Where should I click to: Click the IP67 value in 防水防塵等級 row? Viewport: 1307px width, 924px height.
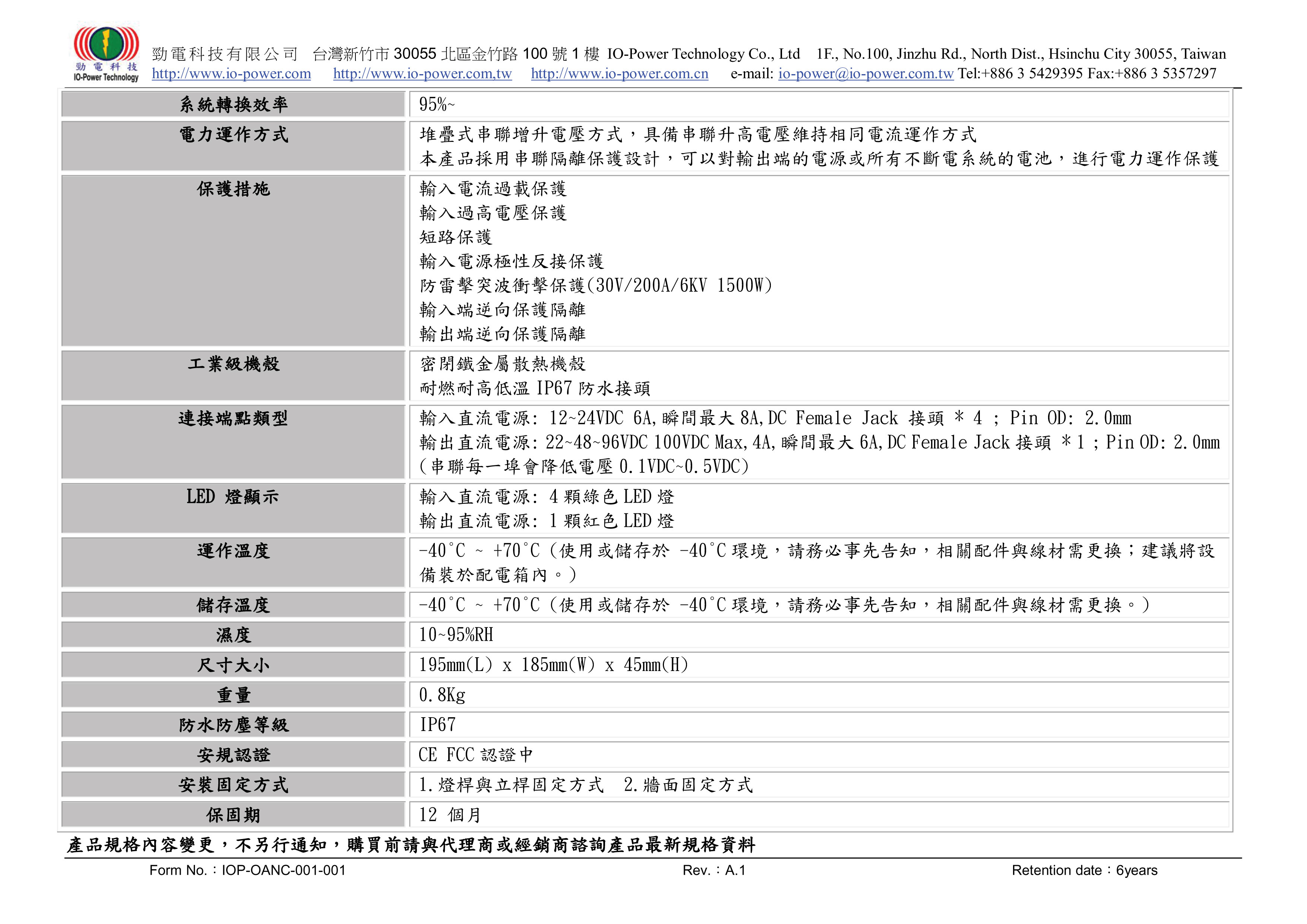[x=438, y=725]
